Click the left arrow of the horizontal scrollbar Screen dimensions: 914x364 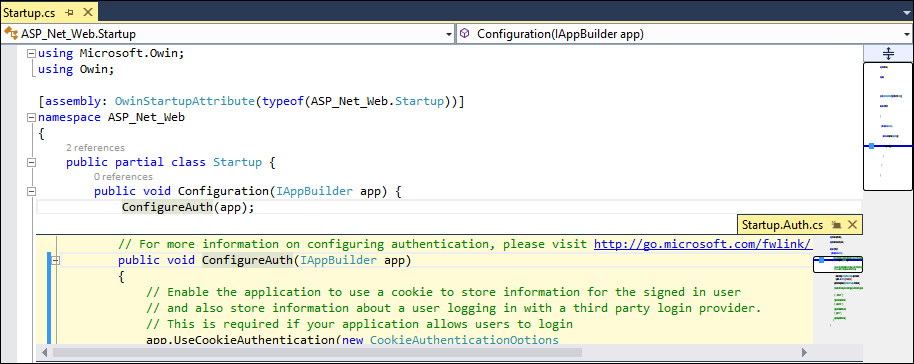(44, 352)
